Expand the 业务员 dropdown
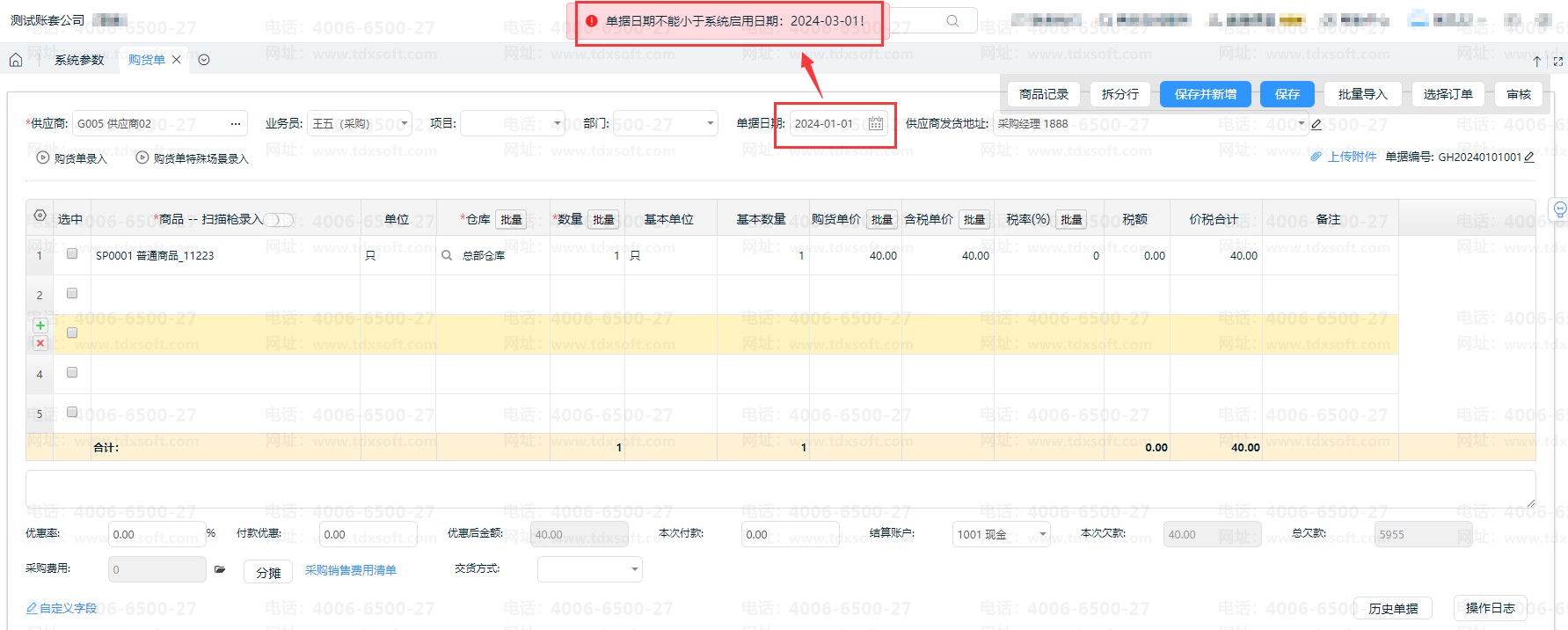The image size is (1568, 630). [x=404, y=124]
